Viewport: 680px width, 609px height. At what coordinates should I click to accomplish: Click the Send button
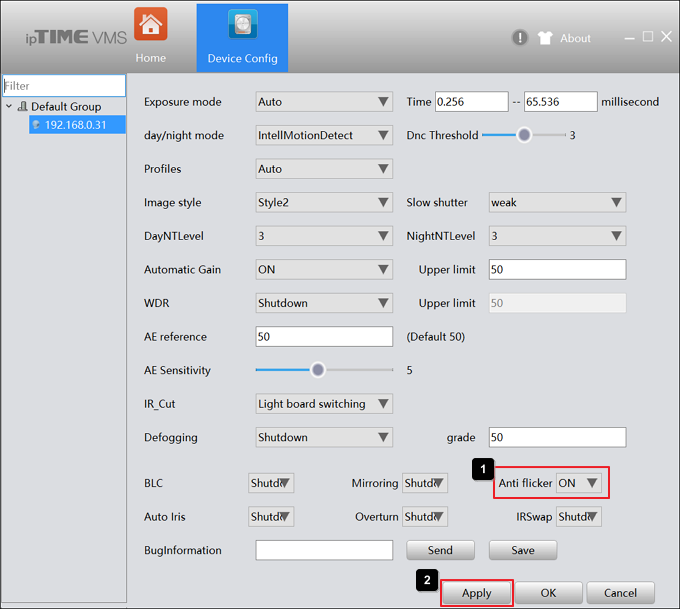point(440,550)
